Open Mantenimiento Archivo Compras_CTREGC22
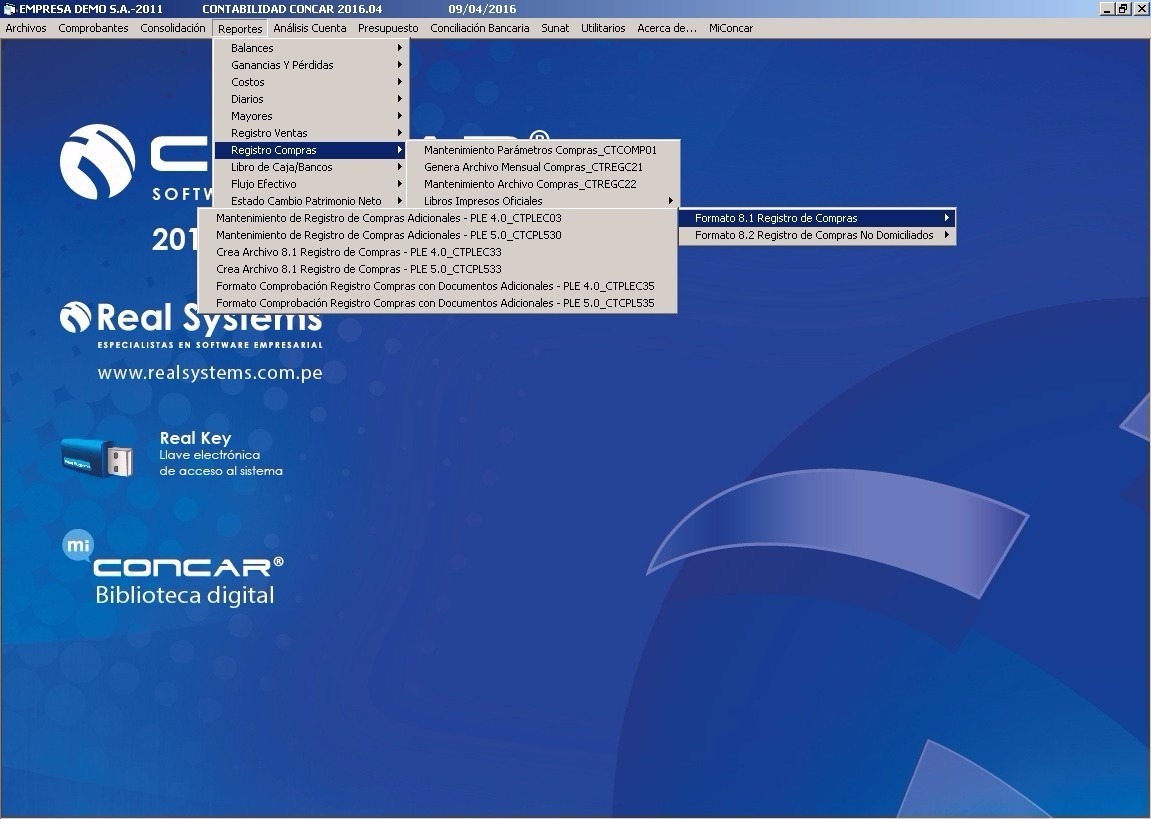The height and width of the screenshot is (819, 1151). coord(543,183)
